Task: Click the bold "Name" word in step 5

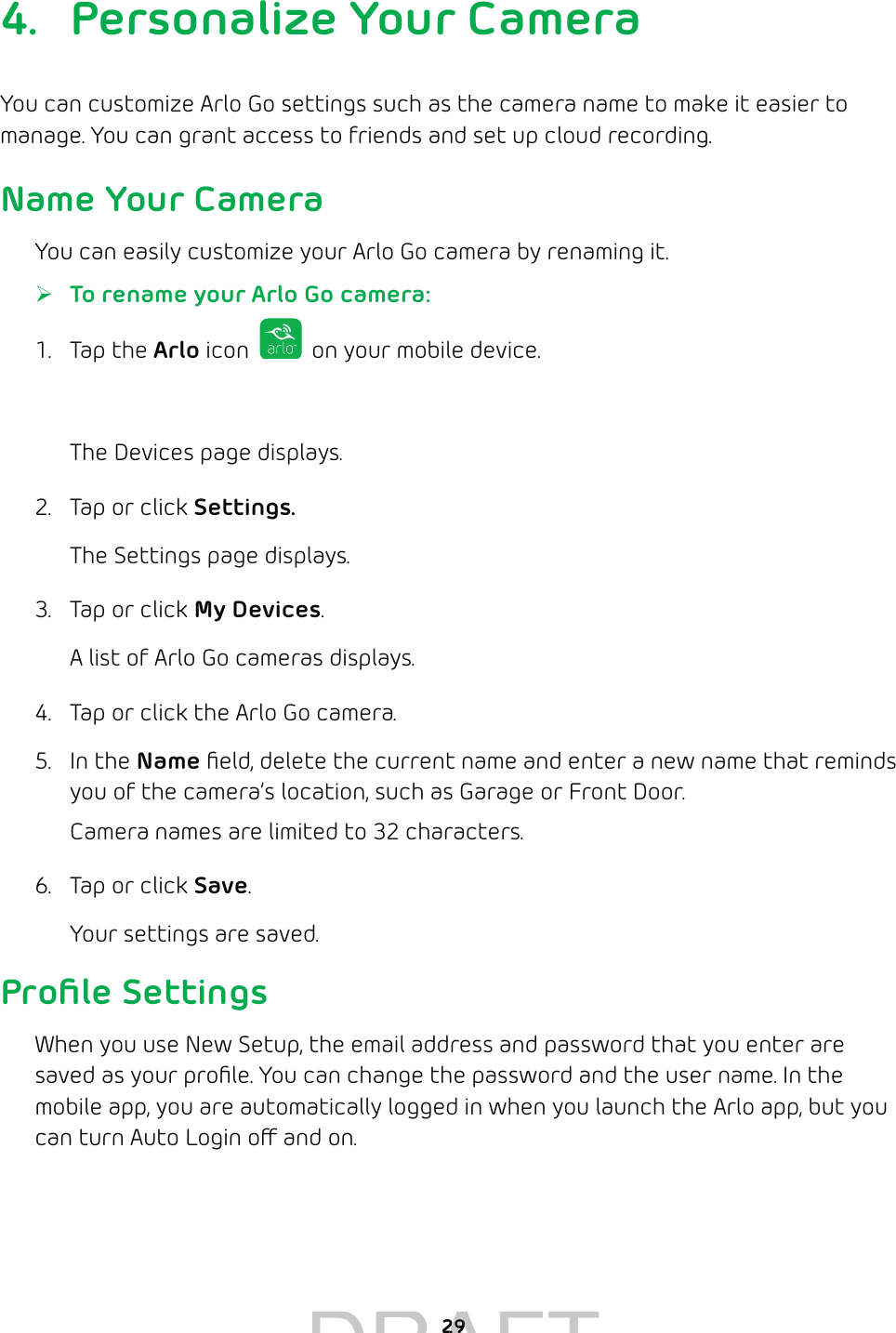Action: point(167,761)
